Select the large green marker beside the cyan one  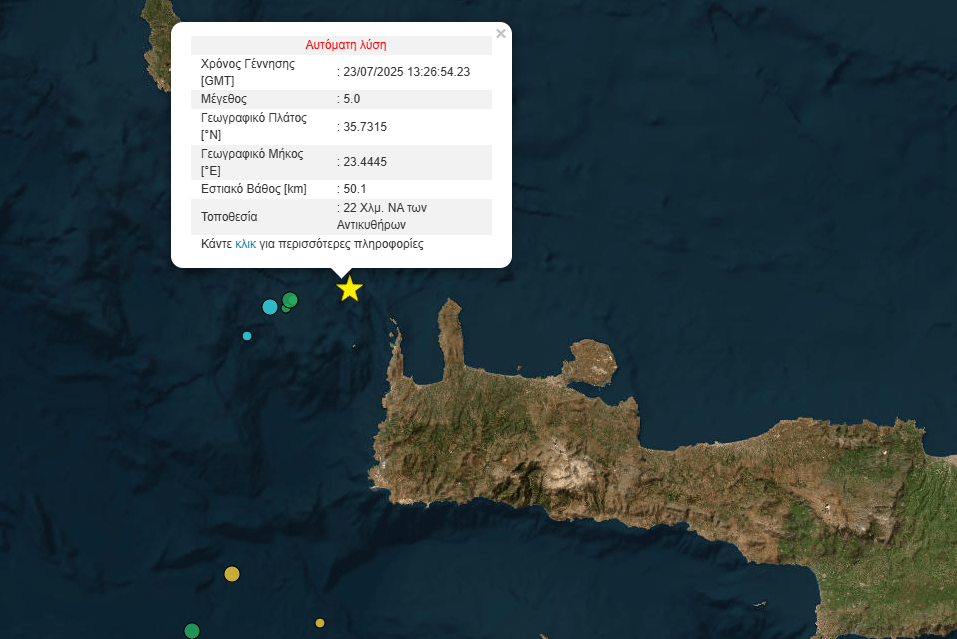point(290,300)
